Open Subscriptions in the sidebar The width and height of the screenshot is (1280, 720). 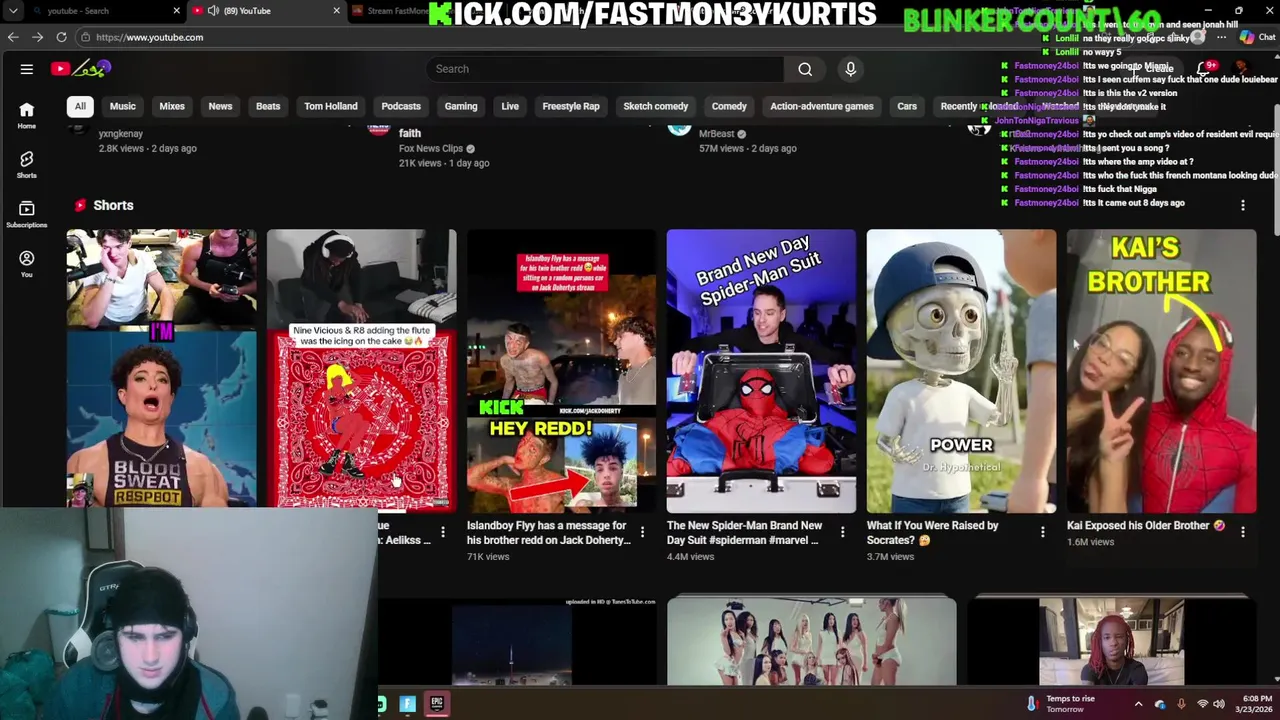(x=27, y=215)
